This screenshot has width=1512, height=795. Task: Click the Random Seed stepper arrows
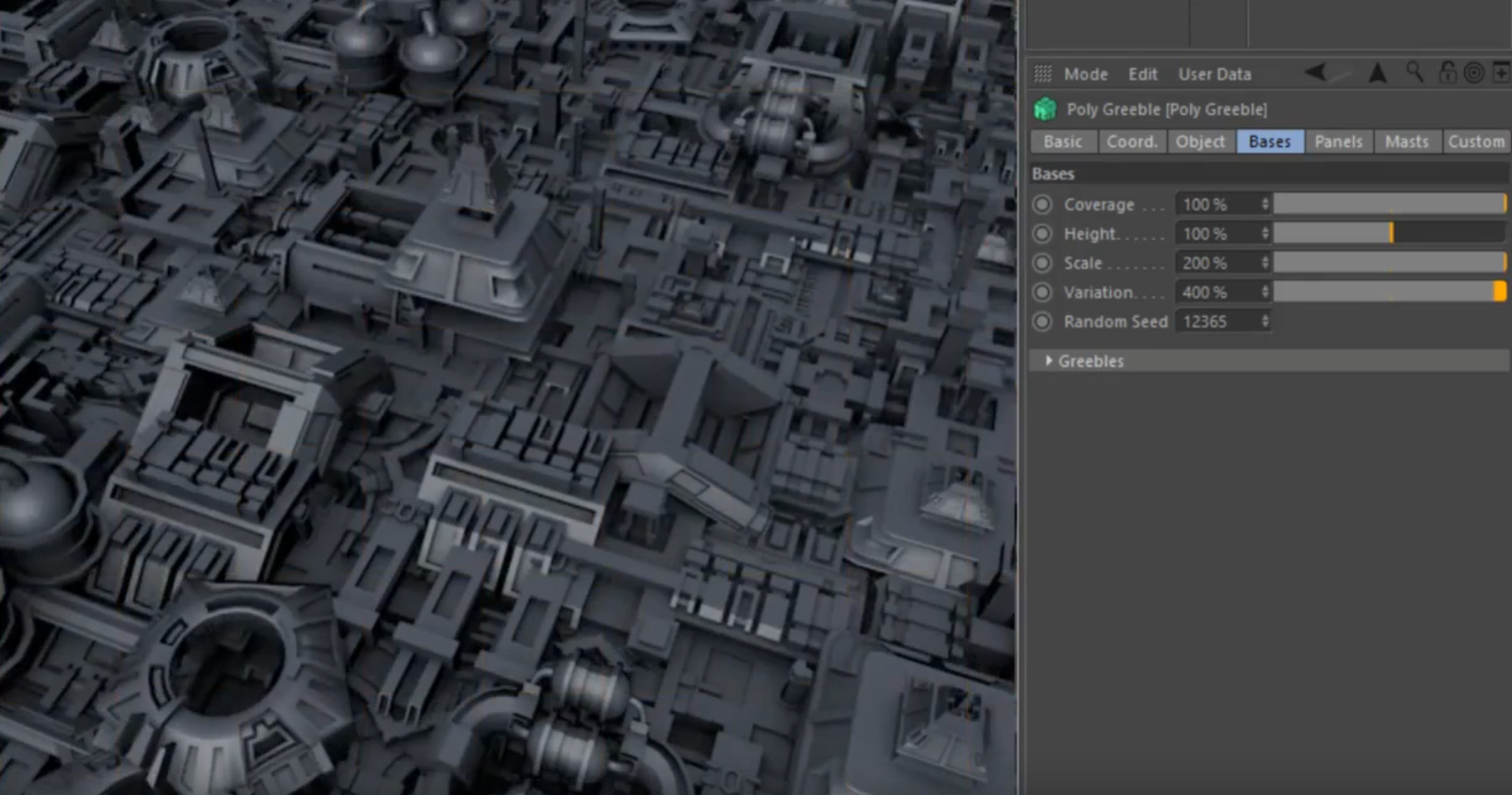click(x=1265, y=322)
